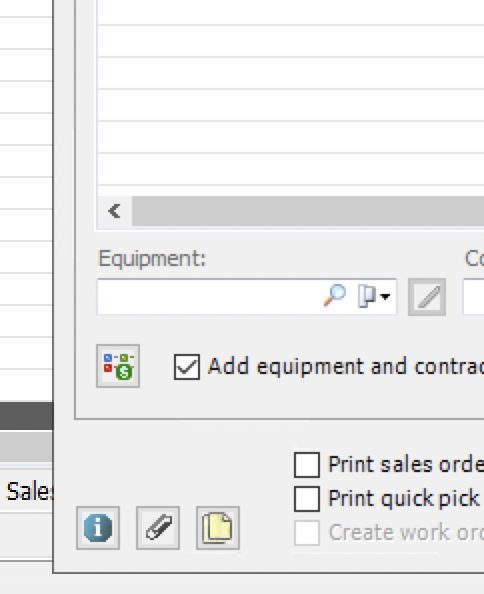Enable the Print sales order checkbox
Viewport: 484px width, 594px height.
pyautogui.click(x=307, y=464)
